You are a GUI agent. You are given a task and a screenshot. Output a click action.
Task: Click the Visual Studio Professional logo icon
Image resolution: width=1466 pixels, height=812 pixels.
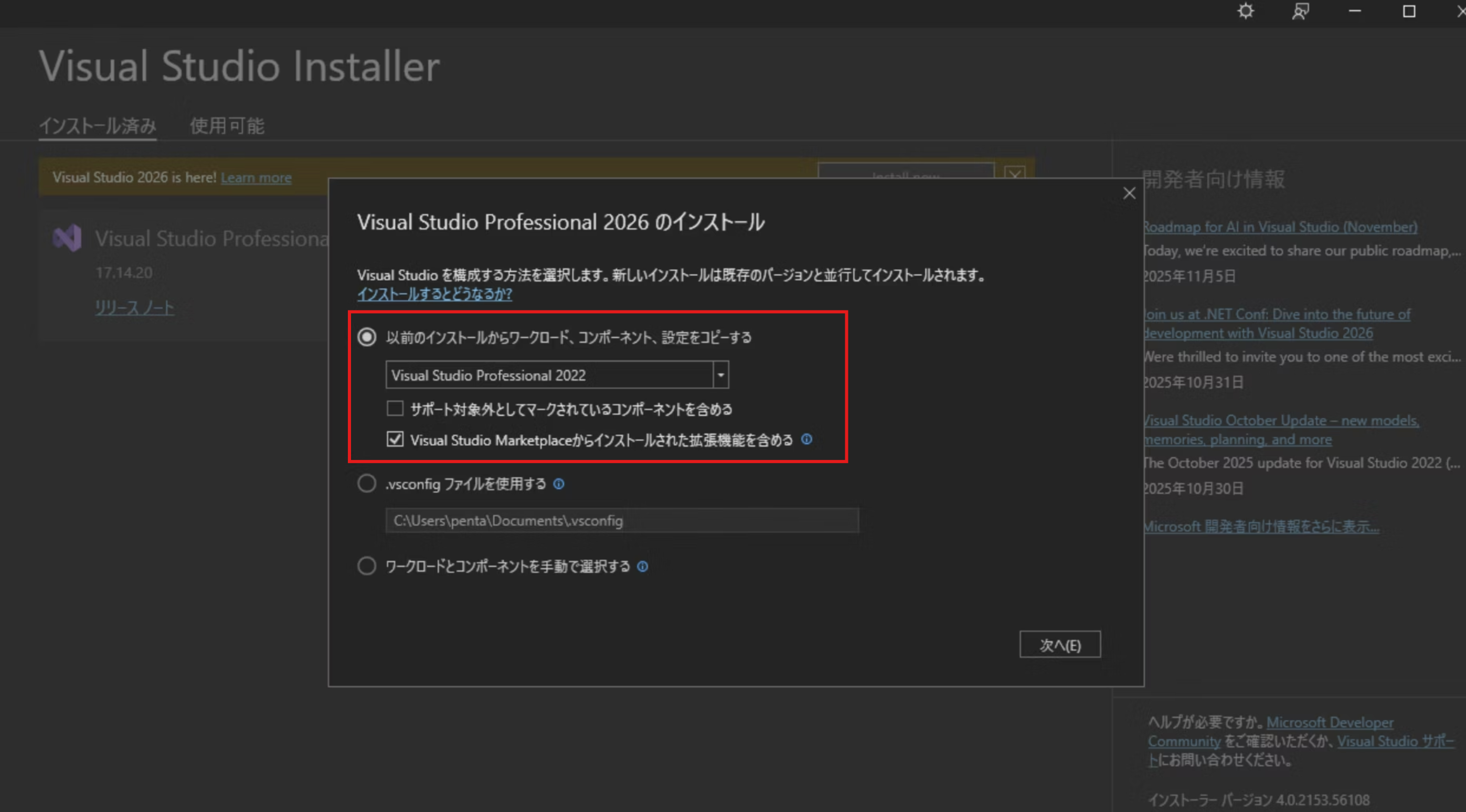tap(67, 238)
